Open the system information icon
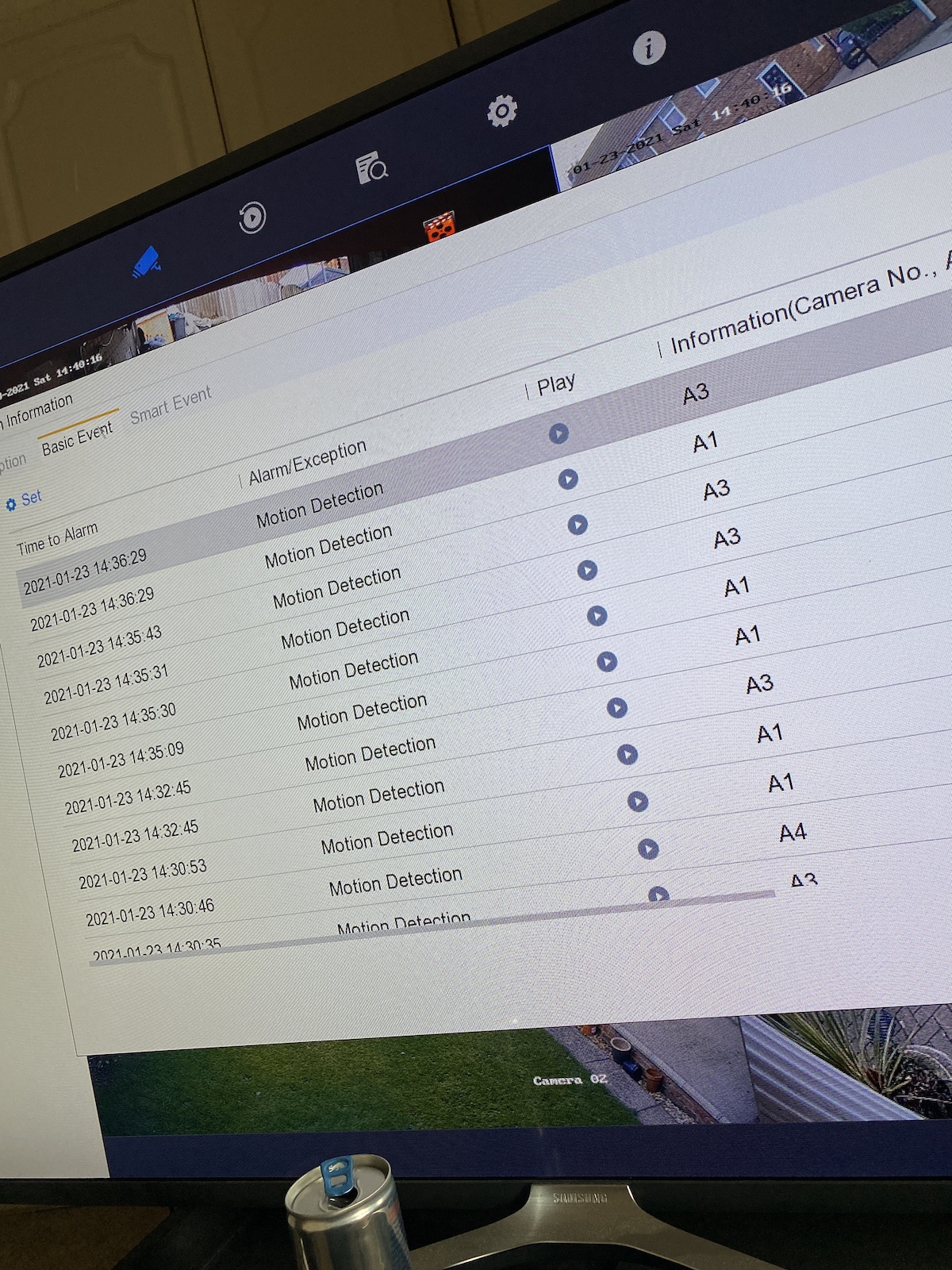952x1270 pixels. pyautogui.click(x=648, y=48)
